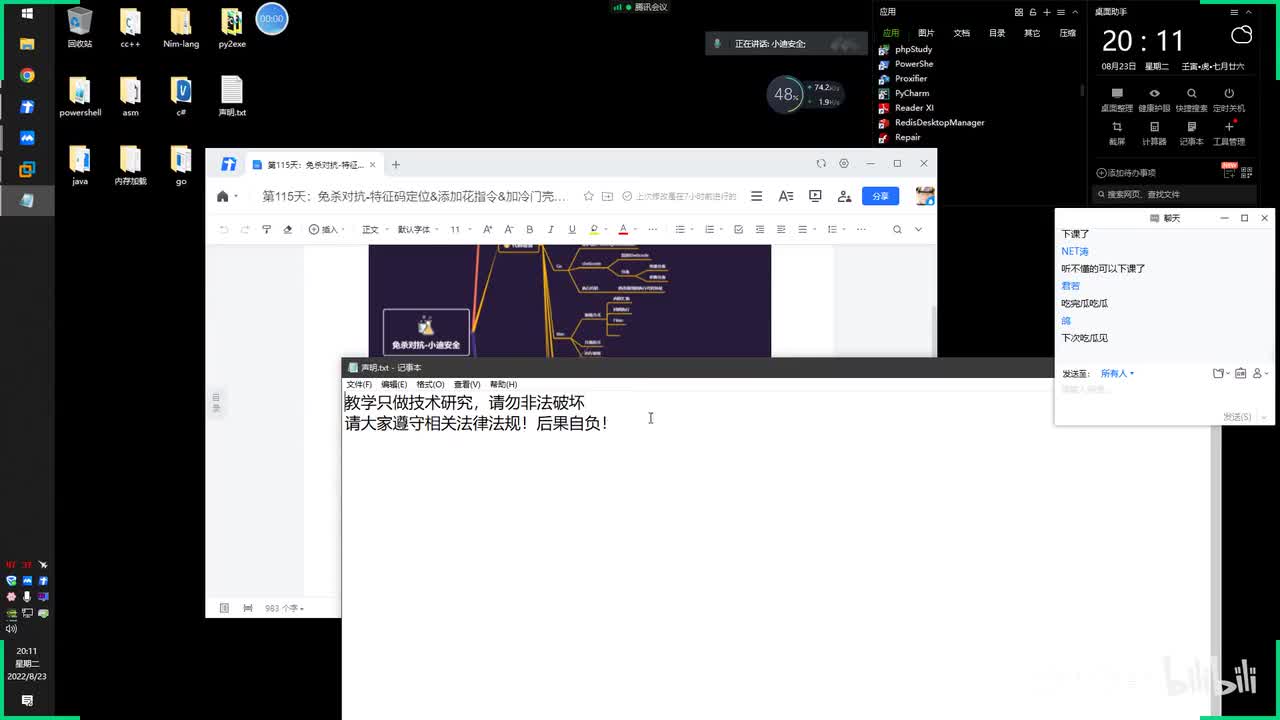Click 添加待办事项 add to-do link
Screen dimensions: 1280x720
coord(1127,173)
